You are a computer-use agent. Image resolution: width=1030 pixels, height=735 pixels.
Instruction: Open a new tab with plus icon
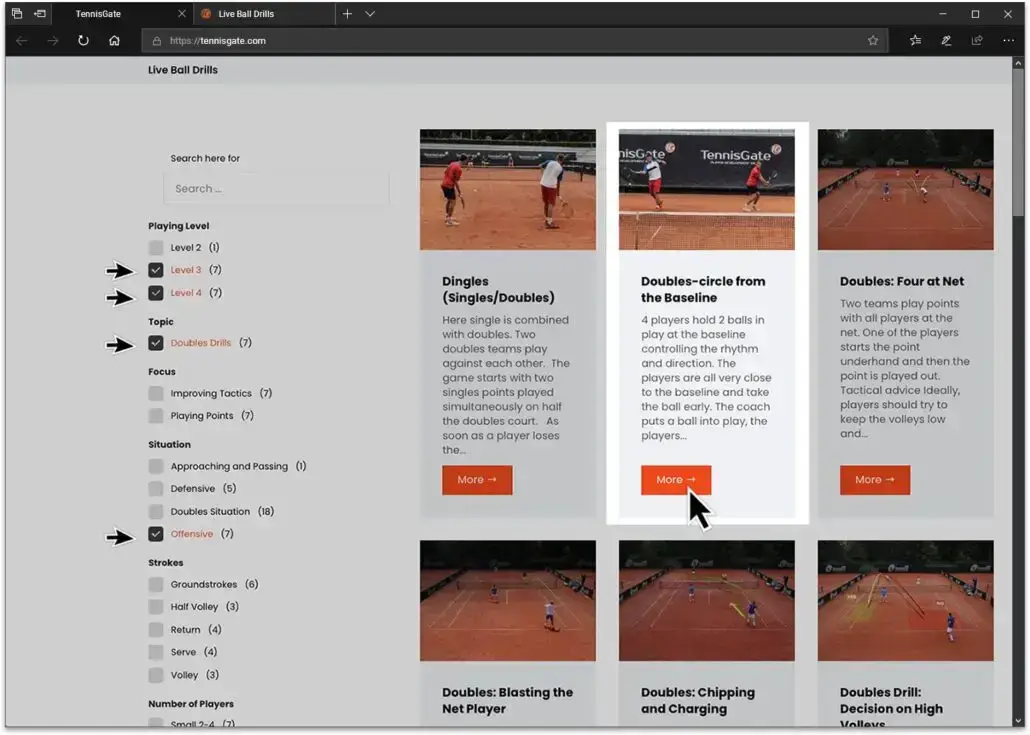coord(347,14)
